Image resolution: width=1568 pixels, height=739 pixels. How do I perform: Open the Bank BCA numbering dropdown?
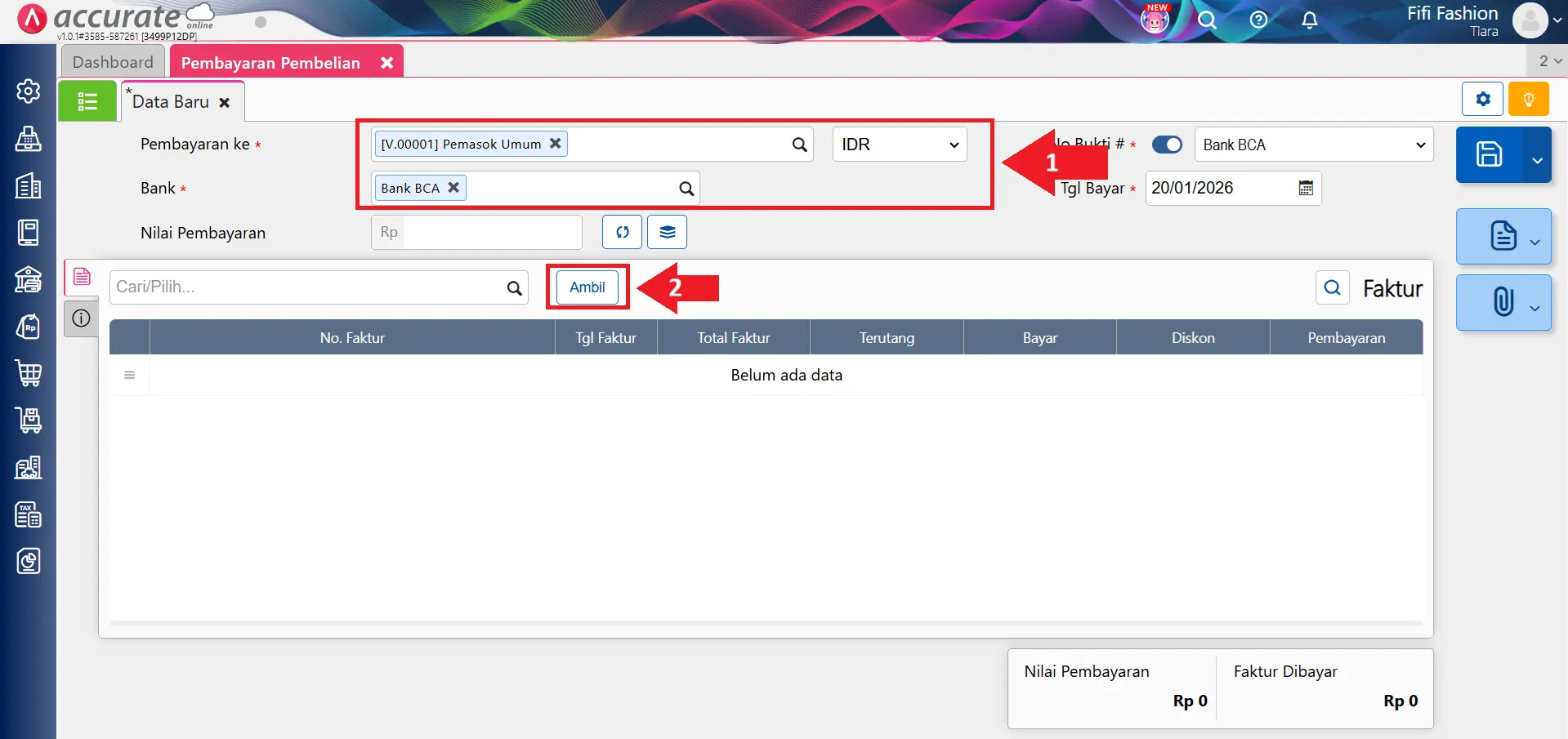click(x=1313, y=145)
